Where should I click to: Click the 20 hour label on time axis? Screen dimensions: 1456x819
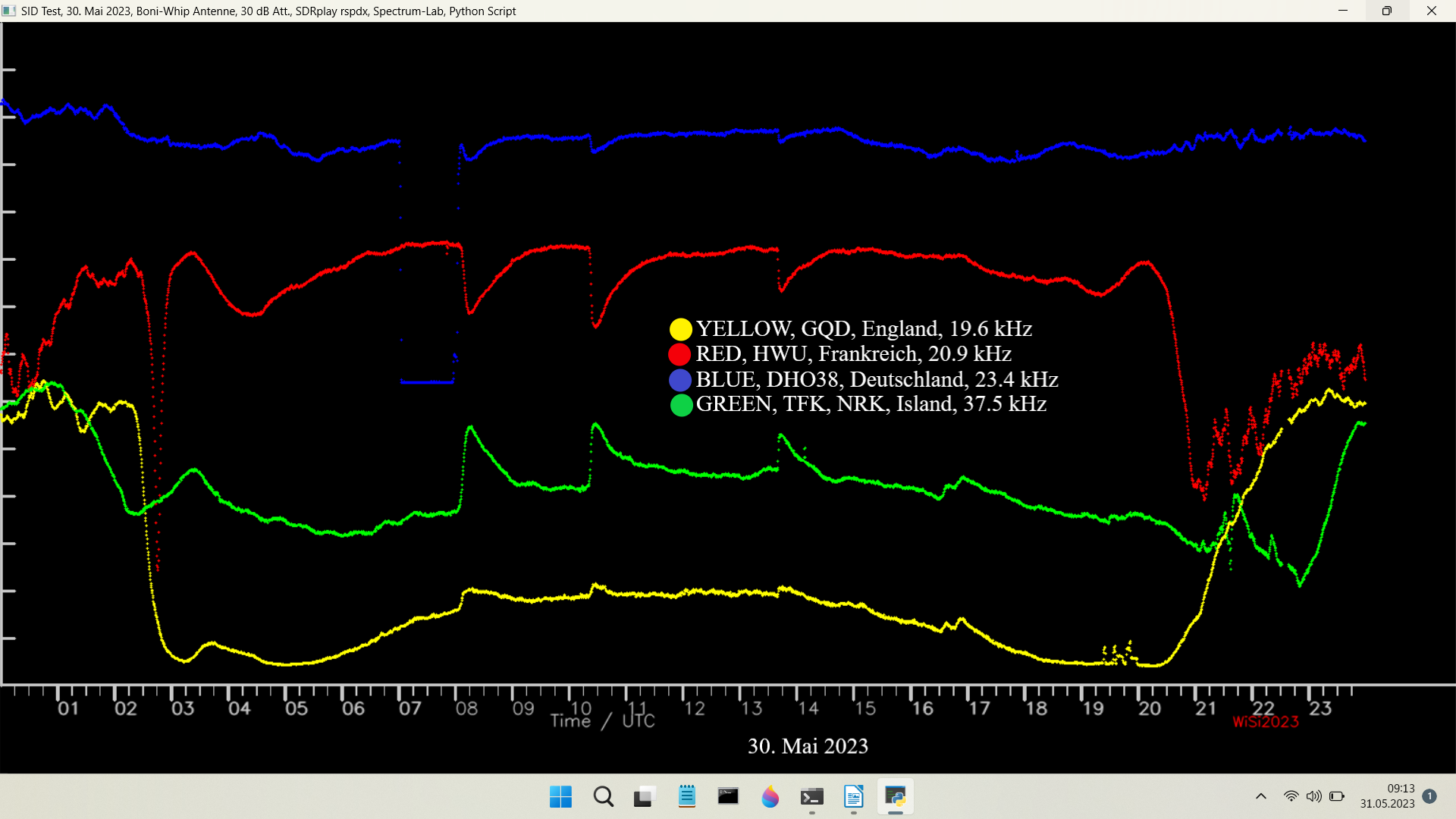(1150, 708)
